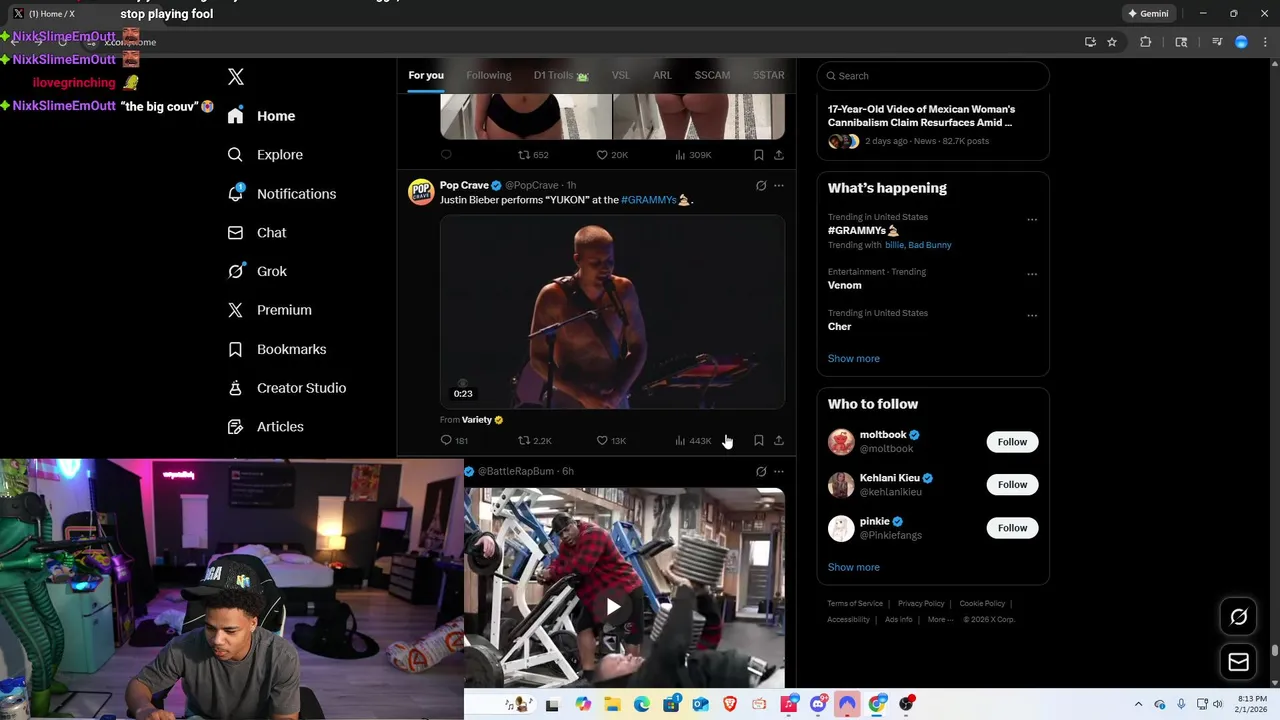Click the X logo in the sidebar
The height and width of the screenshot is (720, 1280).
[236, 77]
